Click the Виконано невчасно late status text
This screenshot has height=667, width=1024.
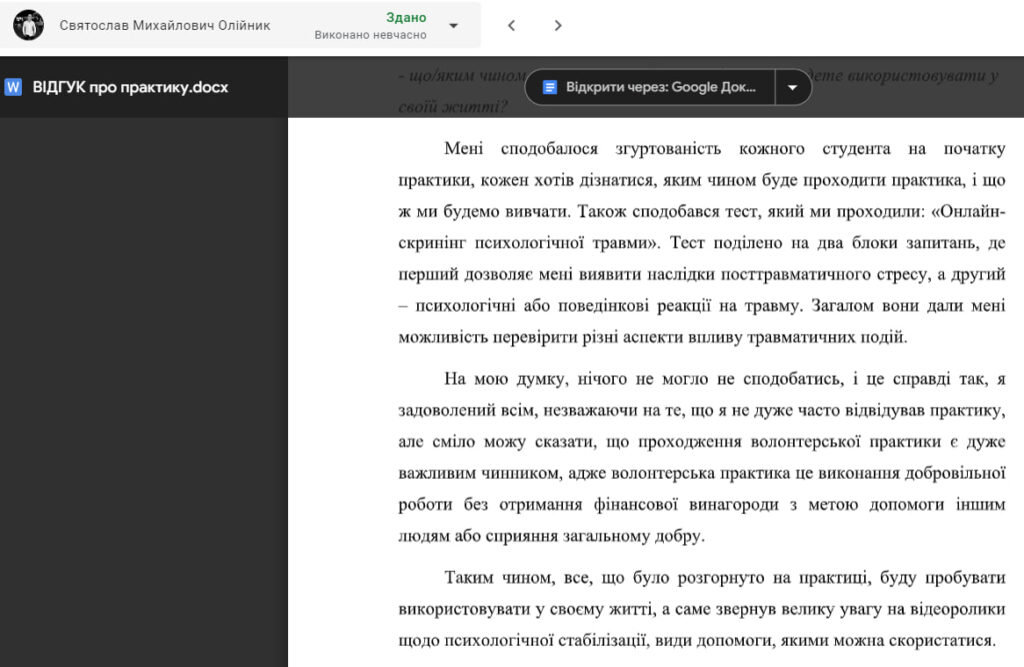click(370, 35)
